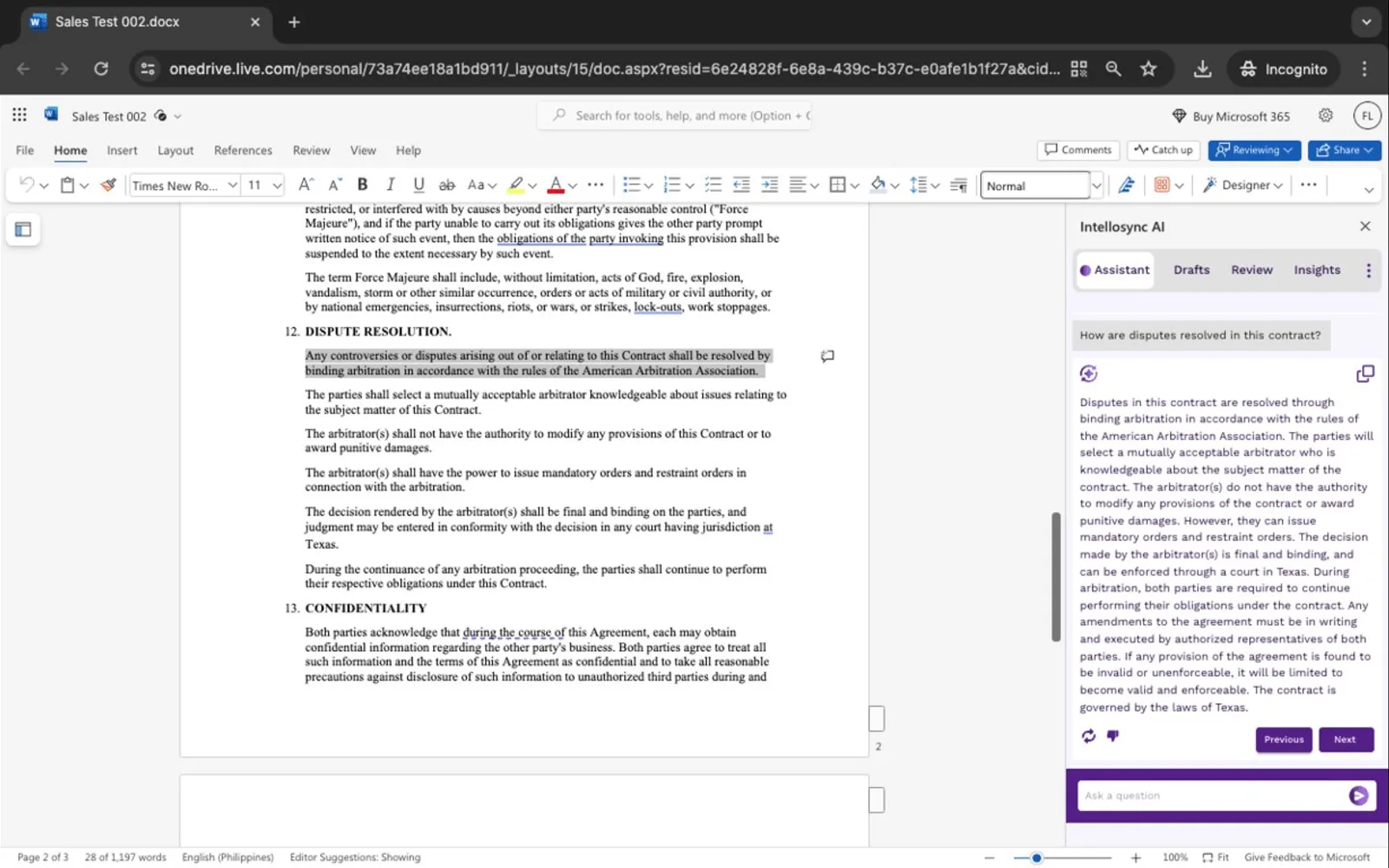The width and height of the screenshot is (1389, 868).
Task: Increase font size with grow icon
Action: pyautogui.click(x=306, y=185)
